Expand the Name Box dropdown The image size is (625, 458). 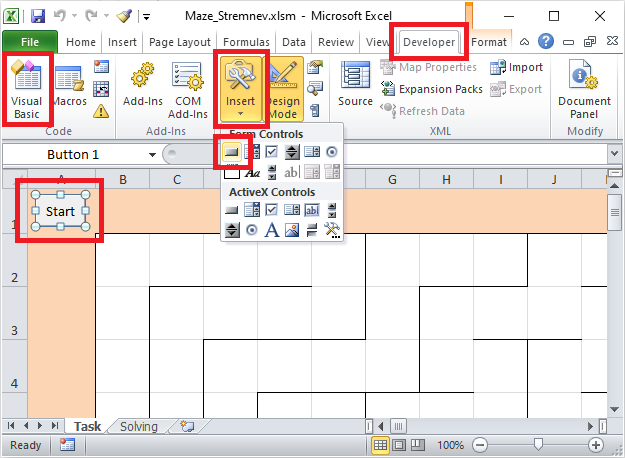(152, 155)
